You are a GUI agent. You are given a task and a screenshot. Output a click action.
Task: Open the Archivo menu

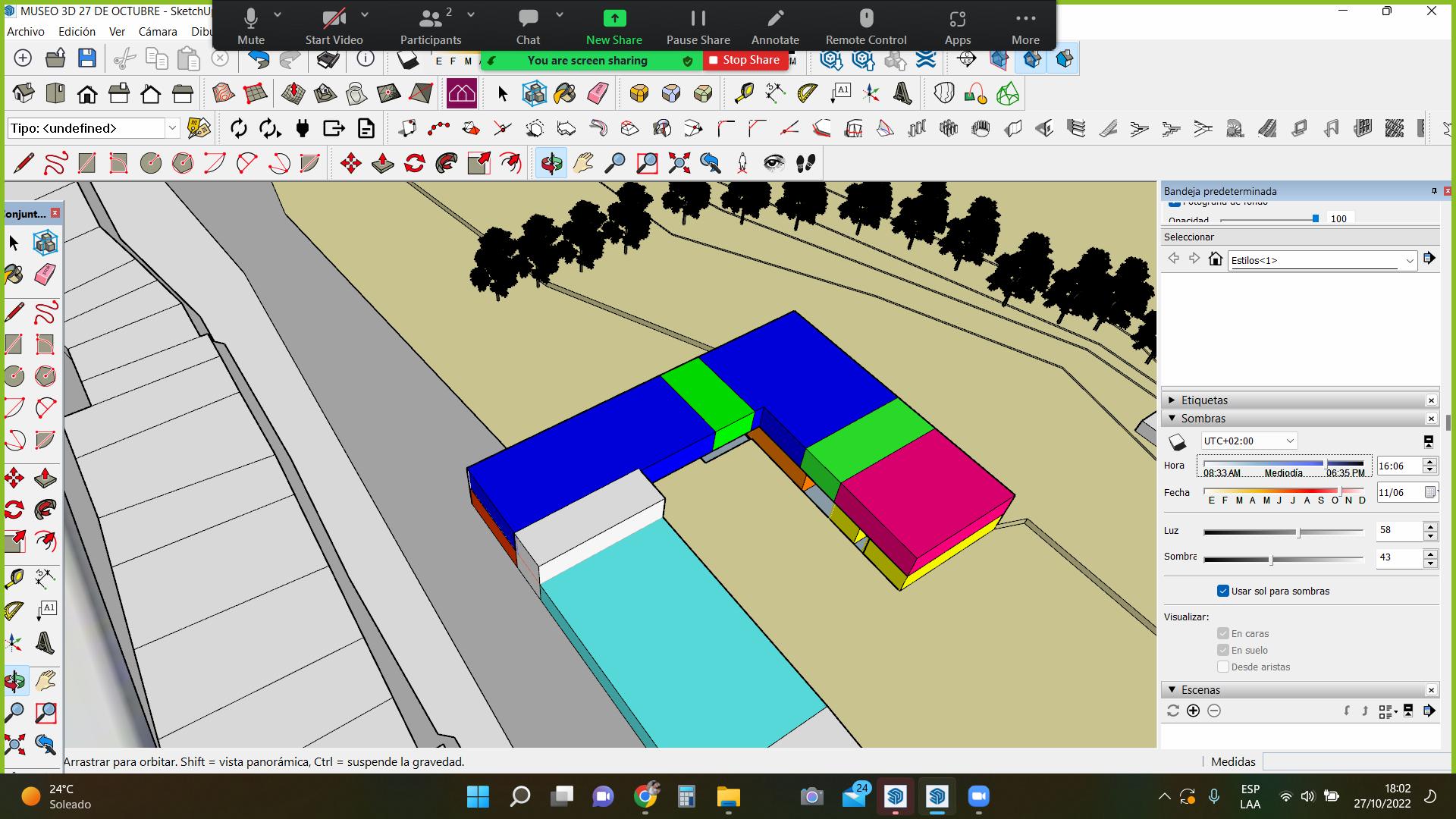[26, 32]
